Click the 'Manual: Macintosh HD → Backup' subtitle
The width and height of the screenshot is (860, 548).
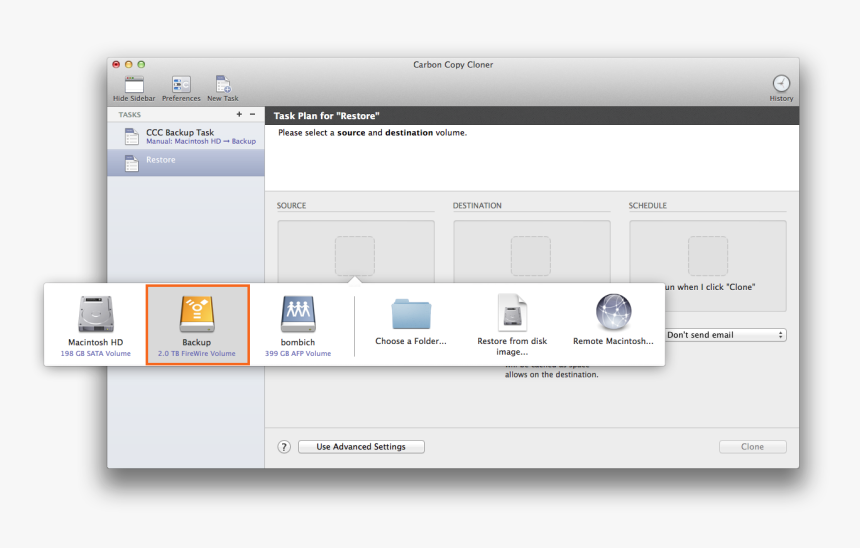[201, 142]
